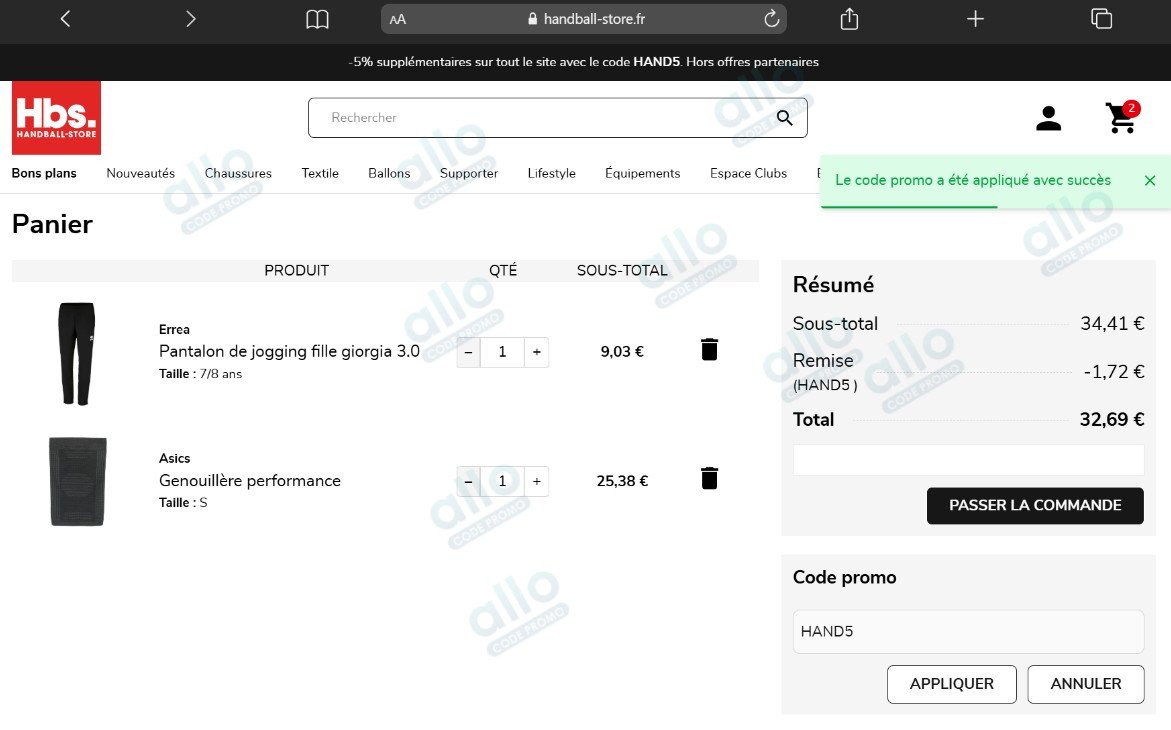This screenshot has height=730, width=1171.
Task: Open the Chaussures menu
Action: click(x=238, y=173)
